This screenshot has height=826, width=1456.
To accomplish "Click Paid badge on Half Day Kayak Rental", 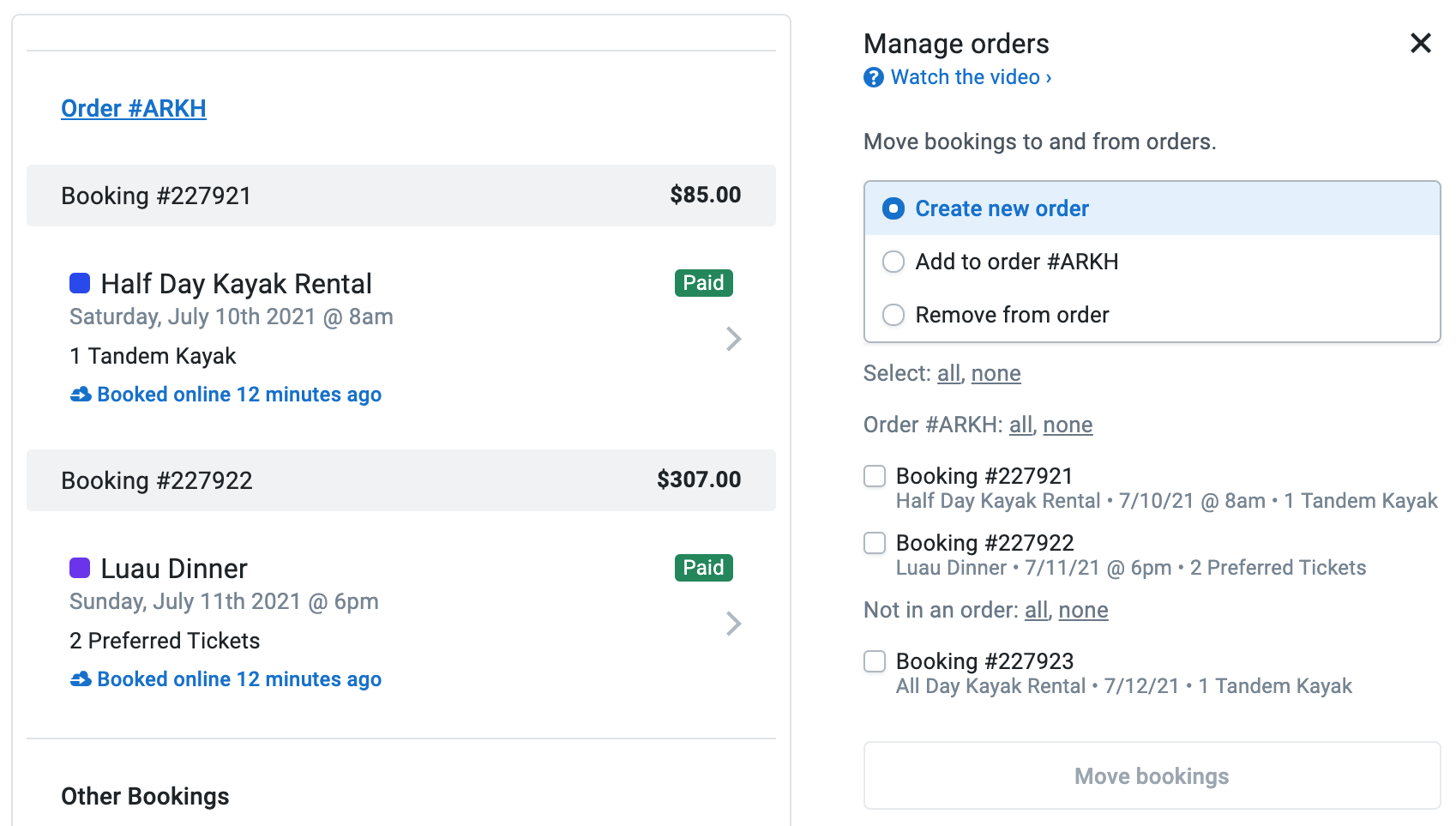I will pos(704,283).
